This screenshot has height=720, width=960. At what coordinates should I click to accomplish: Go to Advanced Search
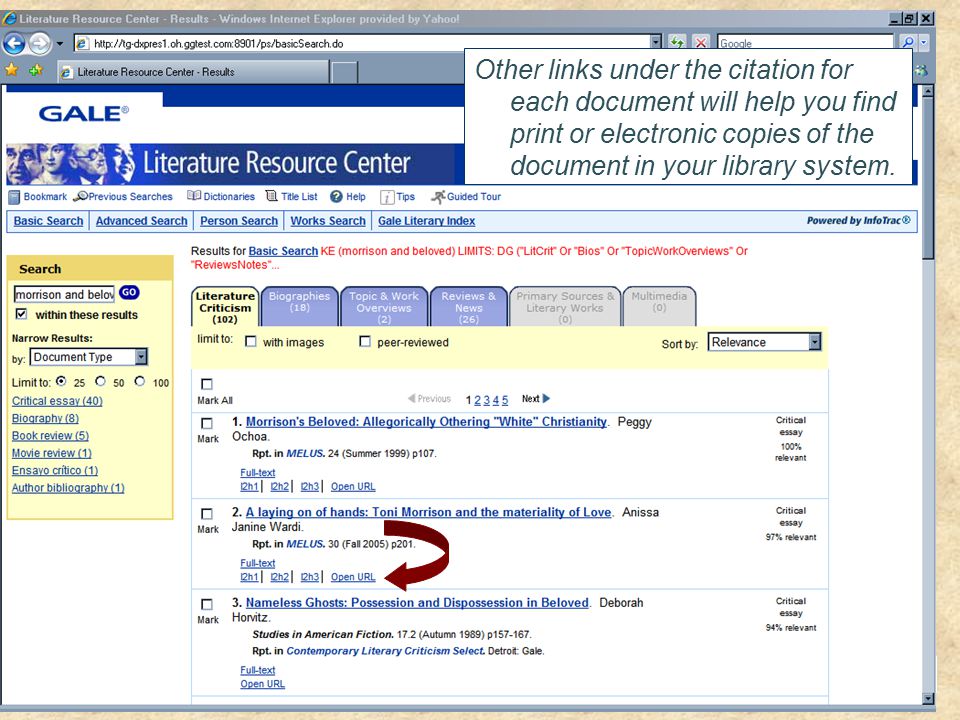click(141, 221)
